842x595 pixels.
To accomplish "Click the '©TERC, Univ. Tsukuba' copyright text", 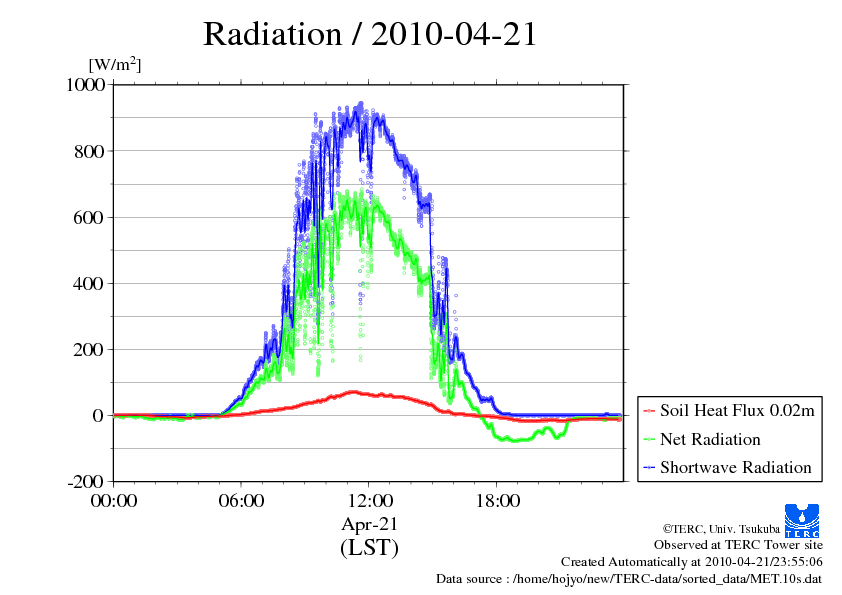I will pyautogui.click(x=721, y=529).
